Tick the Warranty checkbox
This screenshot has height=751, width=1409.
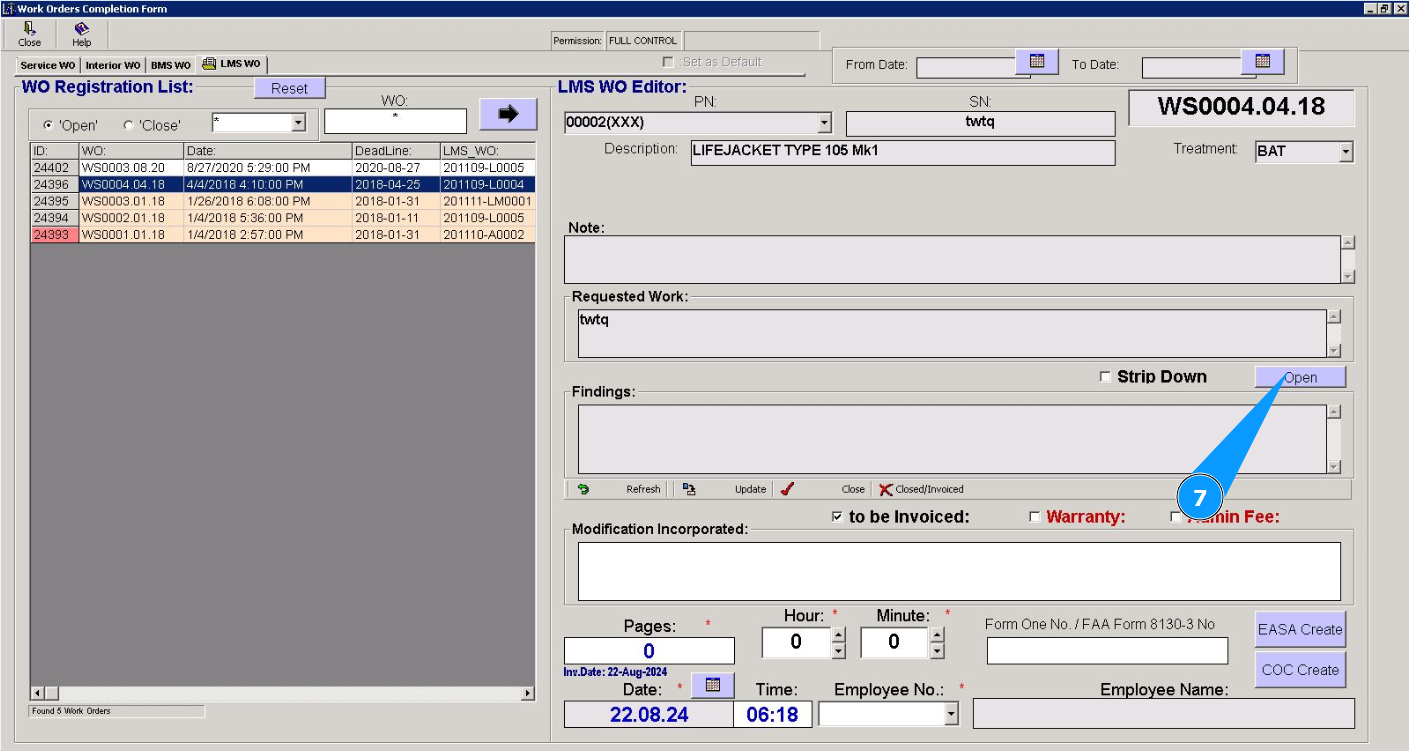[x=1035, y=517]
